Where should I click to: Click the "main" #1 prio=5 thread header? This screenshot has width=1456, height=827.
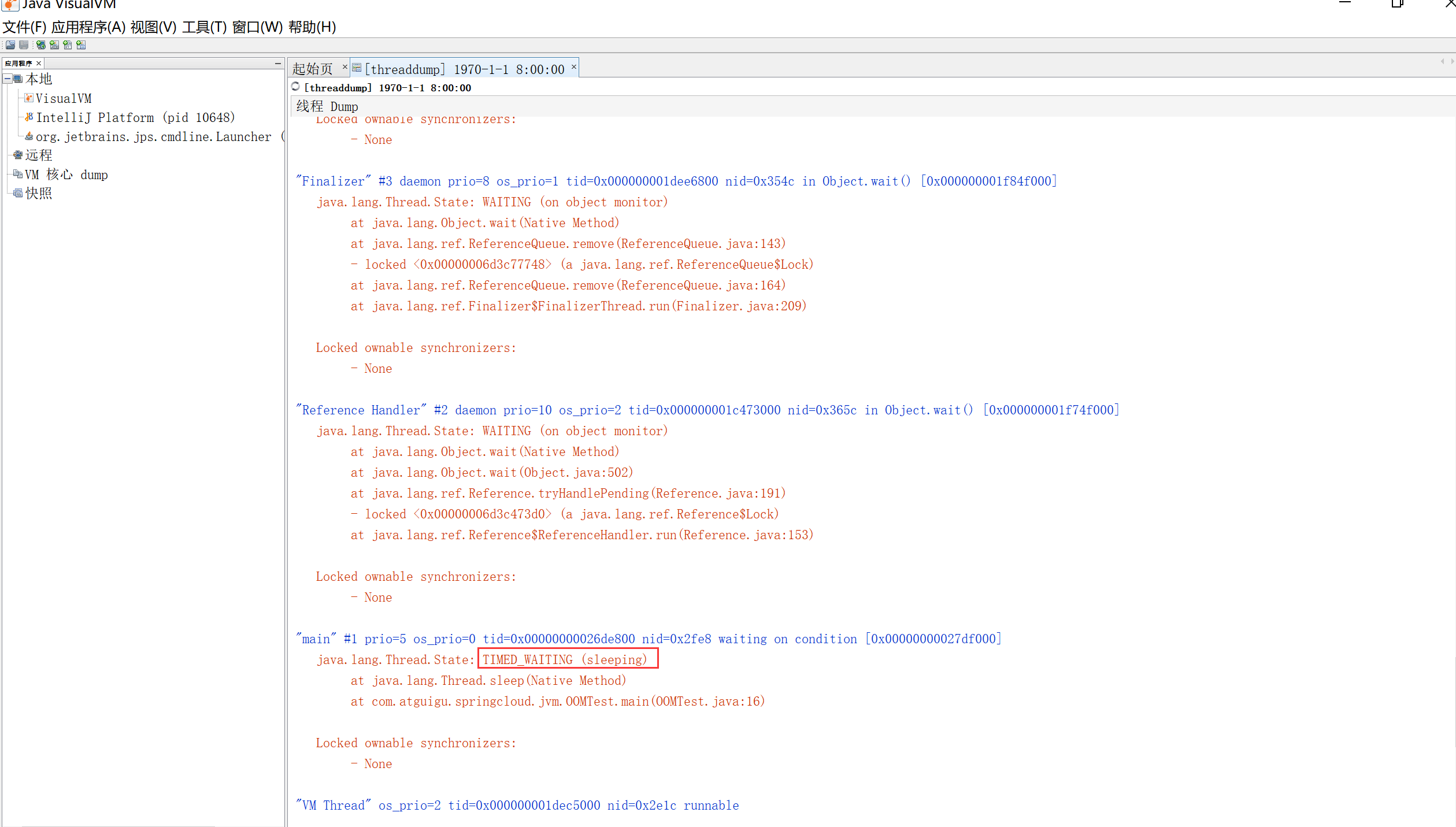(x=649, y=639)
